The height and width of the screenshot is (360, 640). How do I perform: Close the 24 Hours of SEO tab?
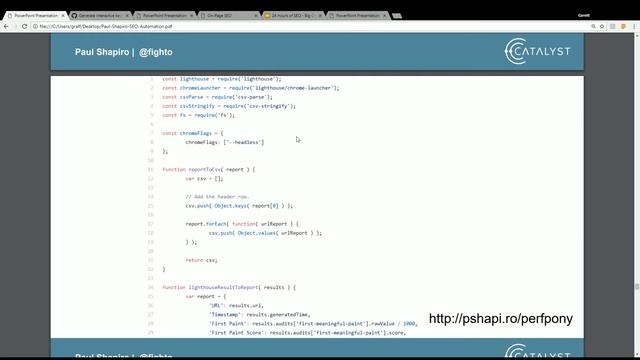tap(320, 16)
